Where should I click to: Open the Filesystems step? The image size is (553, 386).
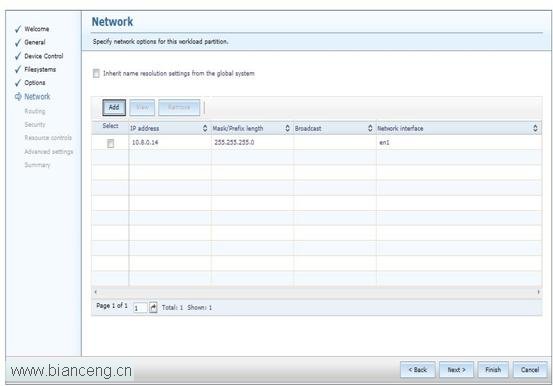click(40, 69)
